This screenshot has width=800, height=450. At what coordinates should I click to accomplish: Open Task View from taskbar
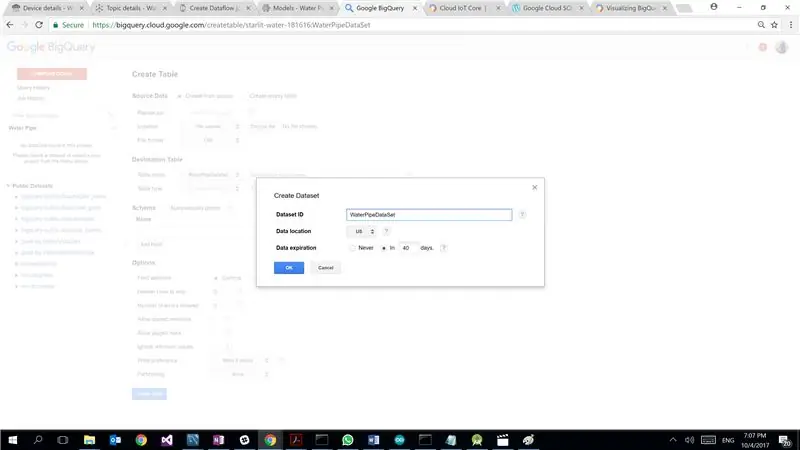[63, 440]
